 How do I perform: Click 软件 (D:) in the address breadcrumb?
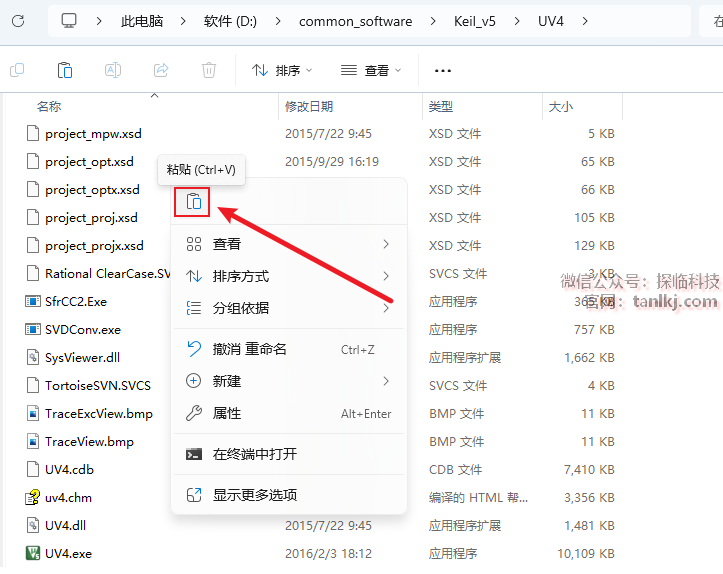pos(230,21)
